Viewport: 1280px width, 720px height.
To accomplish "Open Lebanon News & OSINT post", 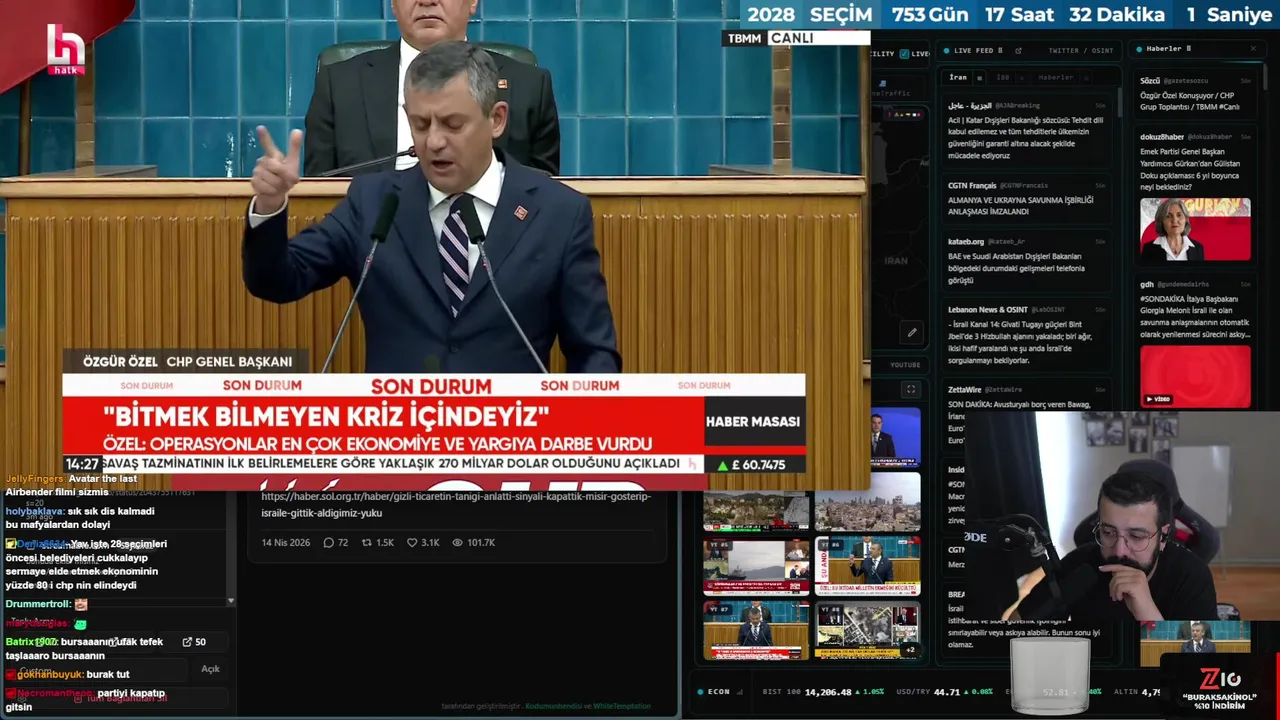I will point(1027,335).
